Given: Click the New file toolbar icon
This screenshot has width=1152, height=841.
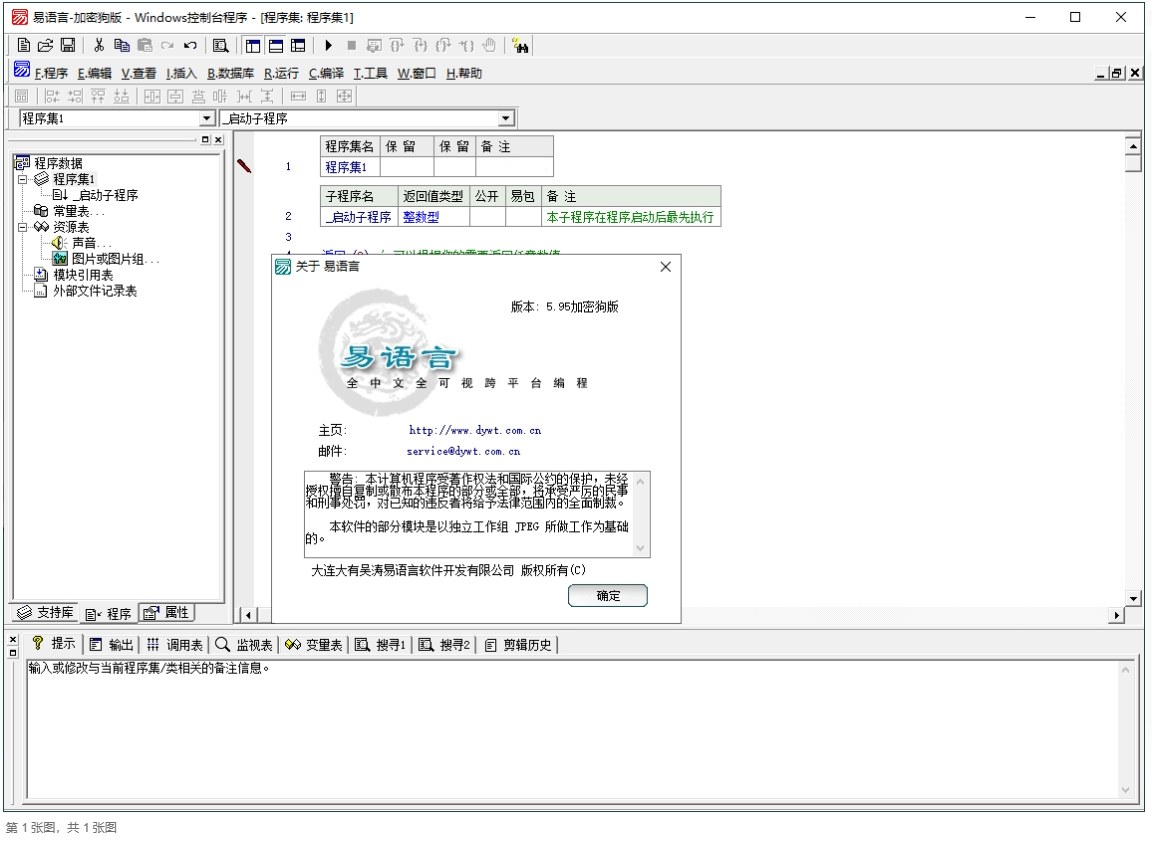Looking at the screenshot, I should [x=24, y=45].
